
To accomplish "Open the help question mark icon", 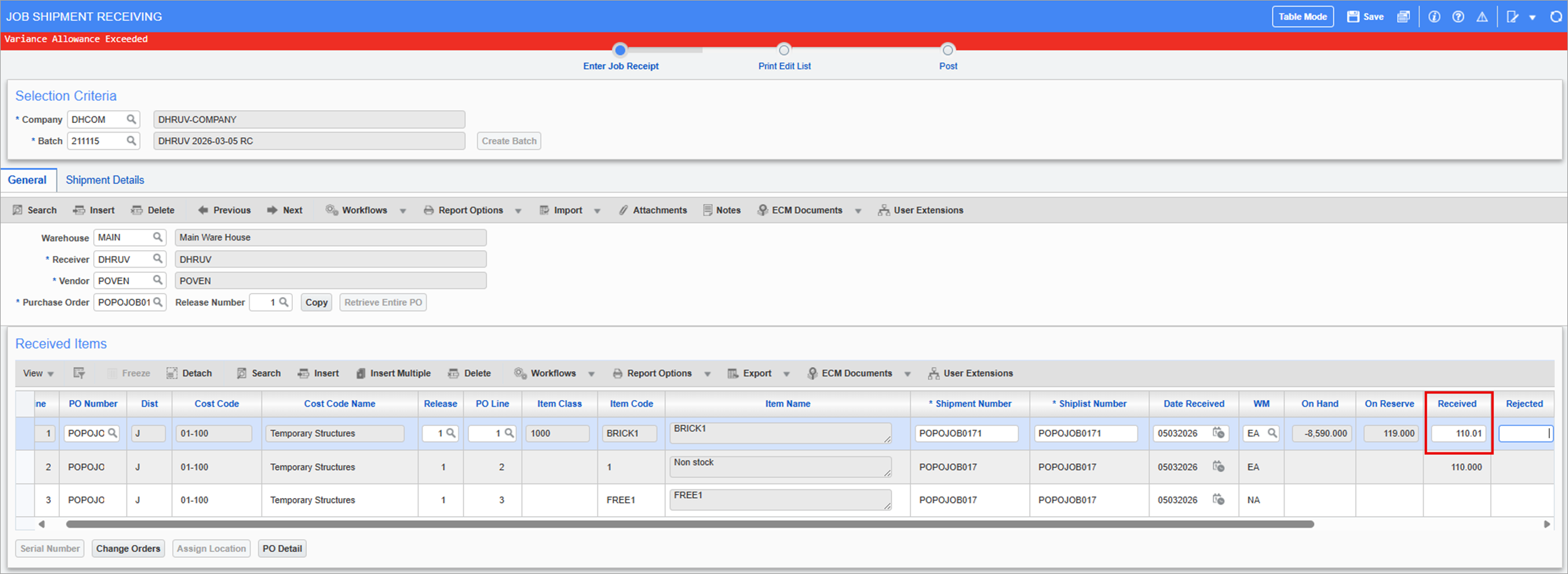I will click(1458, 17).
